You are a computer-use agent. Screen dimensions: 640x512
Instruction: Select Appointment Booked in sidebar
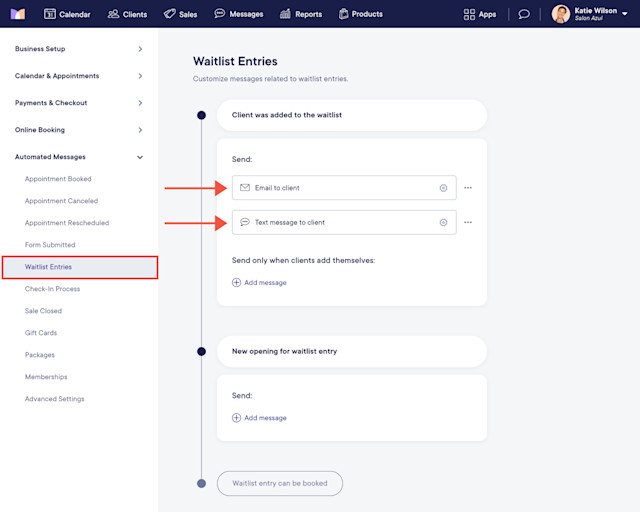pyautogui.click(x=58, y=179)
